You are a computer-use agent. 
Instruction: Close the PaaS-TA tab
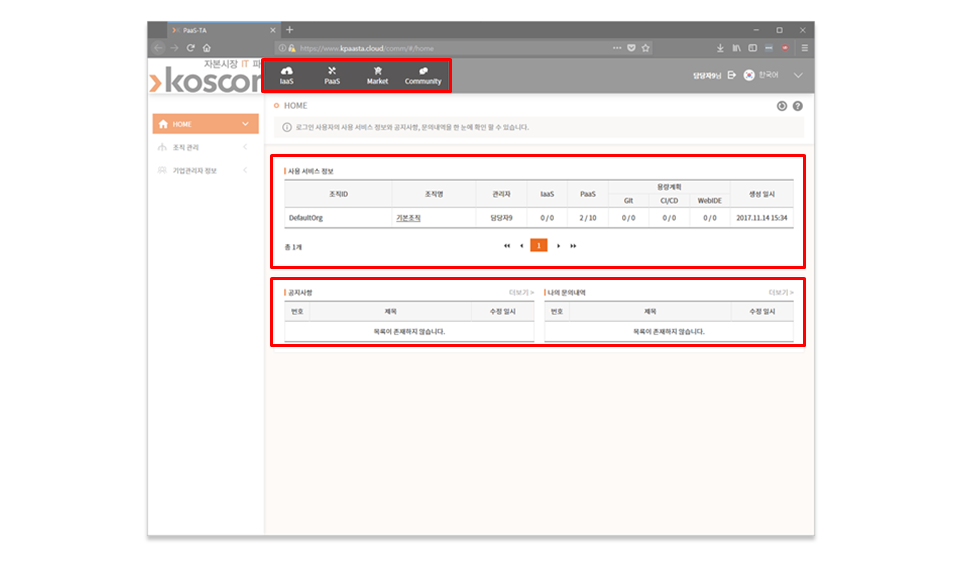273,30
